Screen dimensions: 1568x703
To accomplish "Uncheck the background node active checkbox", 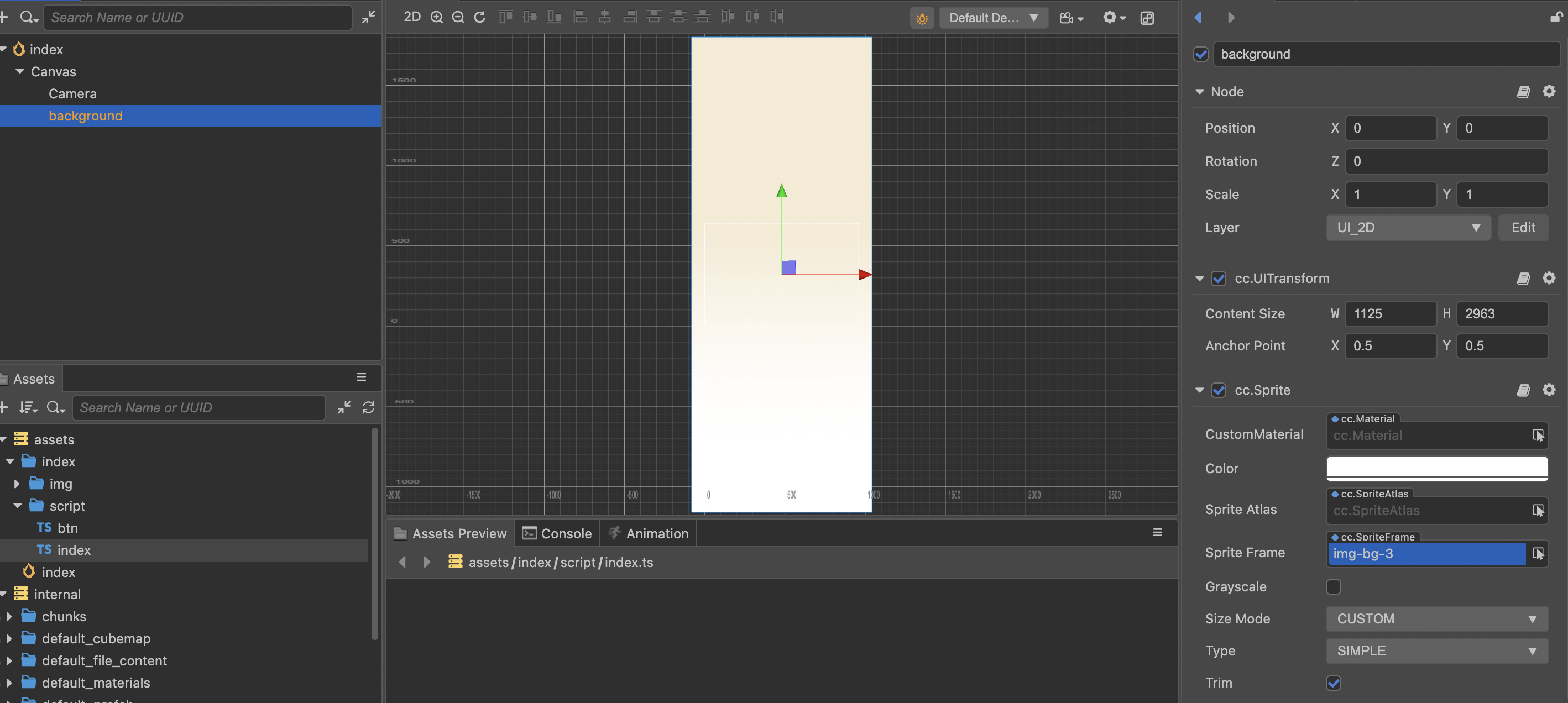I will [1200, 54].
